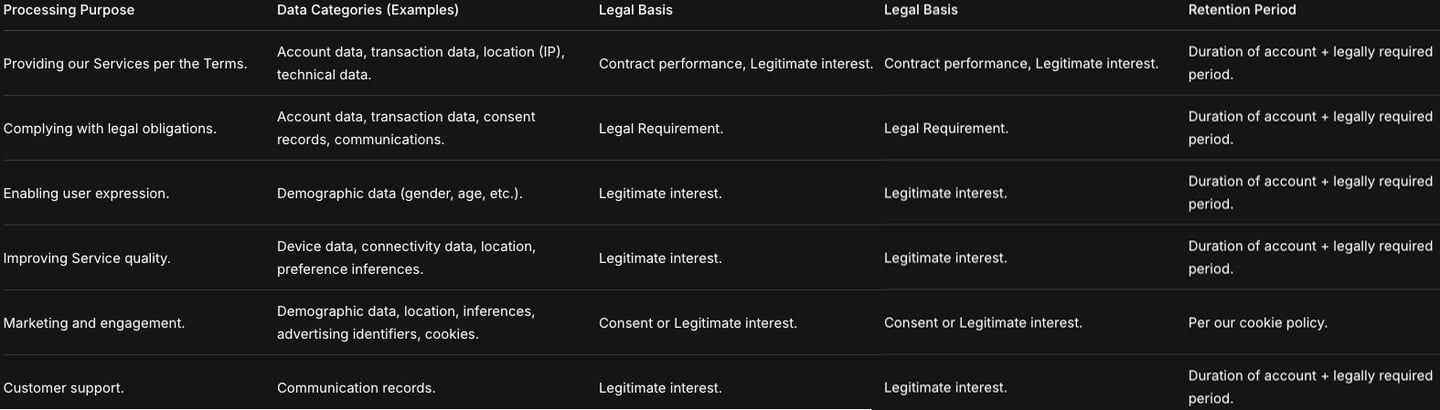This screenshot has width=1440, height=410.
Task: Click the retention period for Customer support
Action: pyautogui.click(x=1310, y=387)
